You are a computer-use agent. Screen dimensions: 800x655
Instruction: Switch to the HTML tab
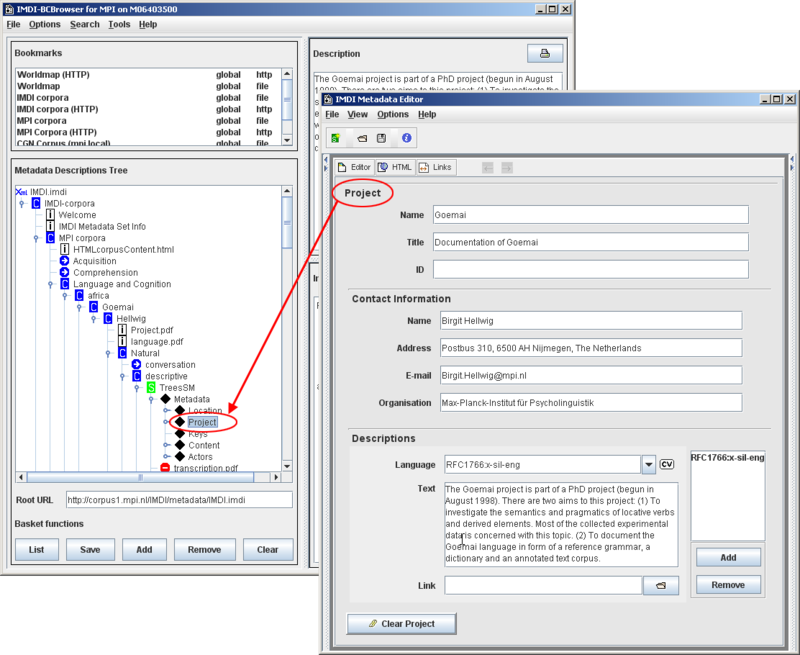396,167
